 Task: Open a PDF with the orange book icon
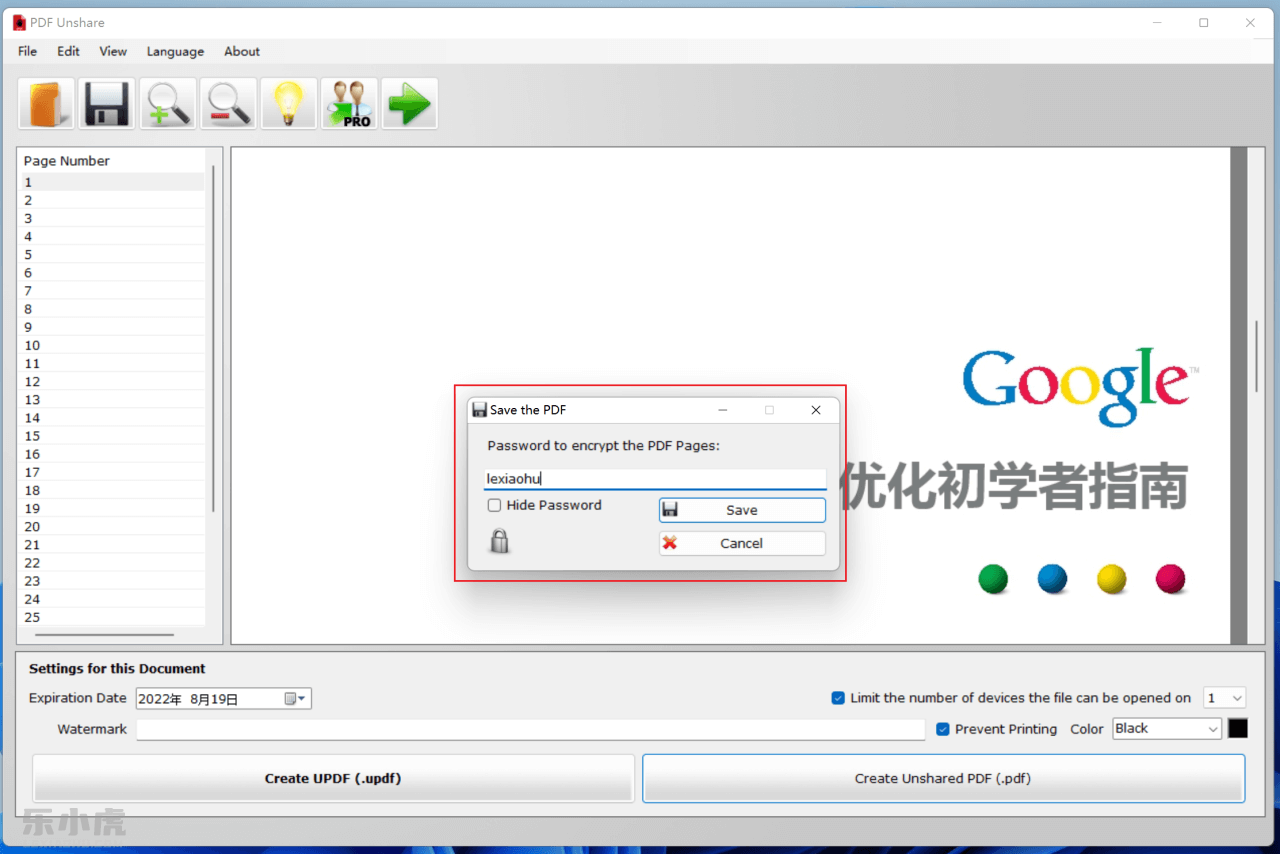pos(46,104)
